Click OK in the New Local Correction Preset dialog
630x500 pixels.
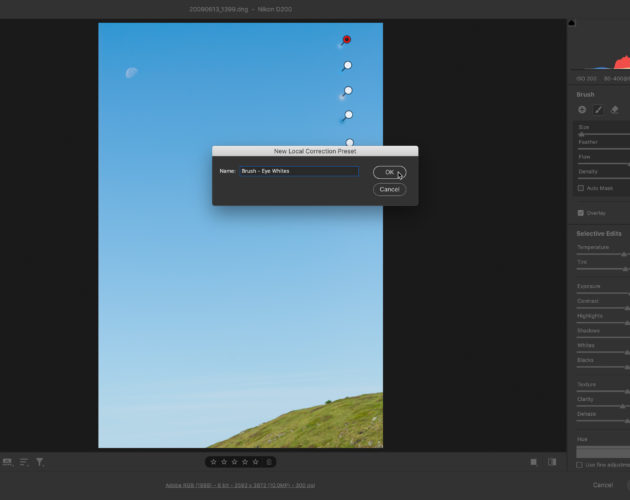[x=389, y=172]
